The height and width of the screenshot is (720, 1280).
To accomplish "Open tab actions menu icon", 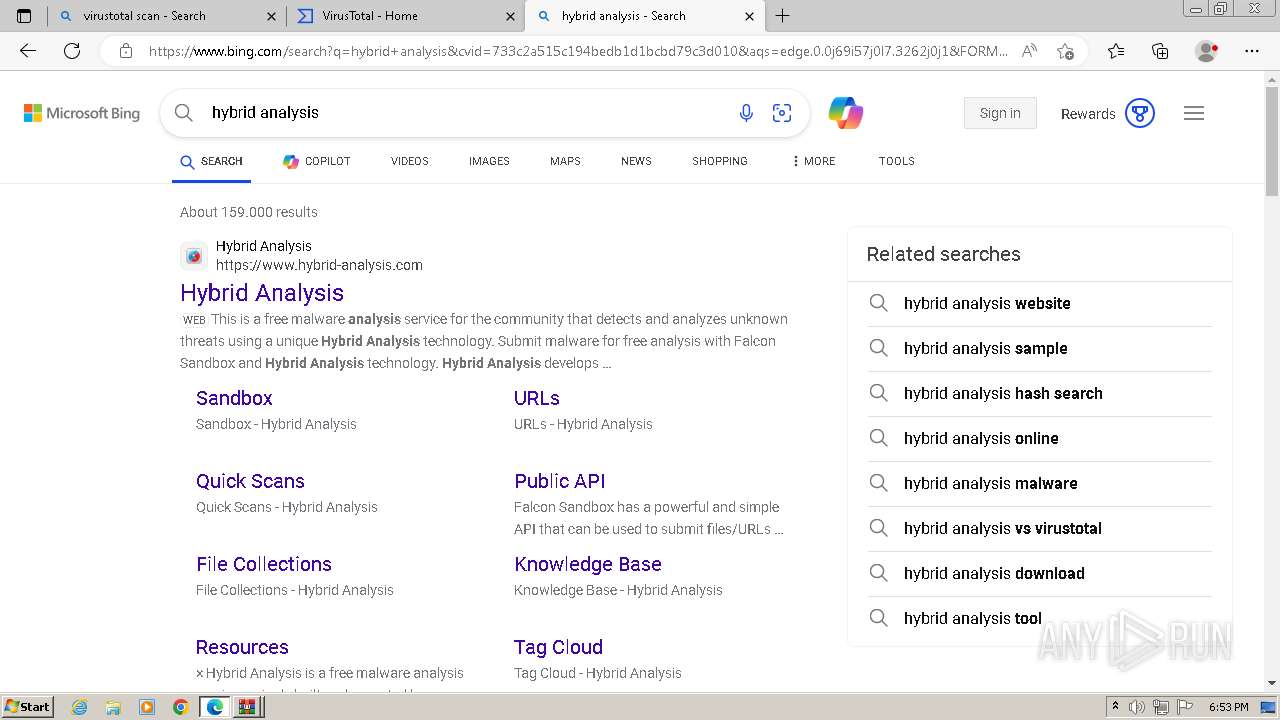I will pyautogui.click(x=24, y=16).
